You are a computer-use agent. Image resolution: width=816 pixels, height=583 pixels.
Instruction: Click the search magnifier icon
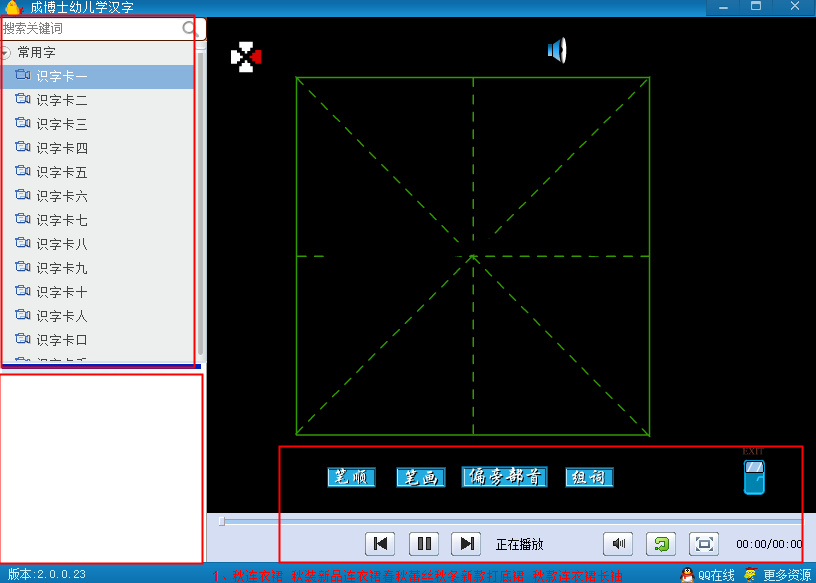point(190,28)
